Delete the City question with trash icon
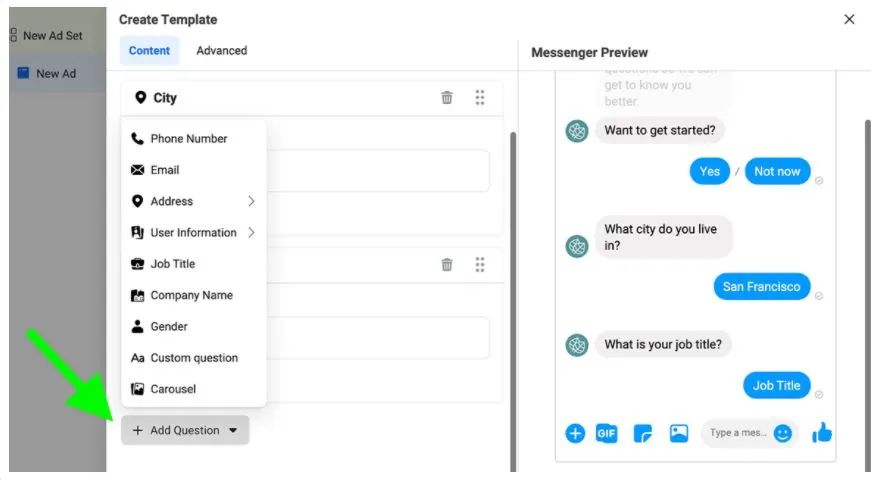 pyautogui.click(x=447, y=97)
